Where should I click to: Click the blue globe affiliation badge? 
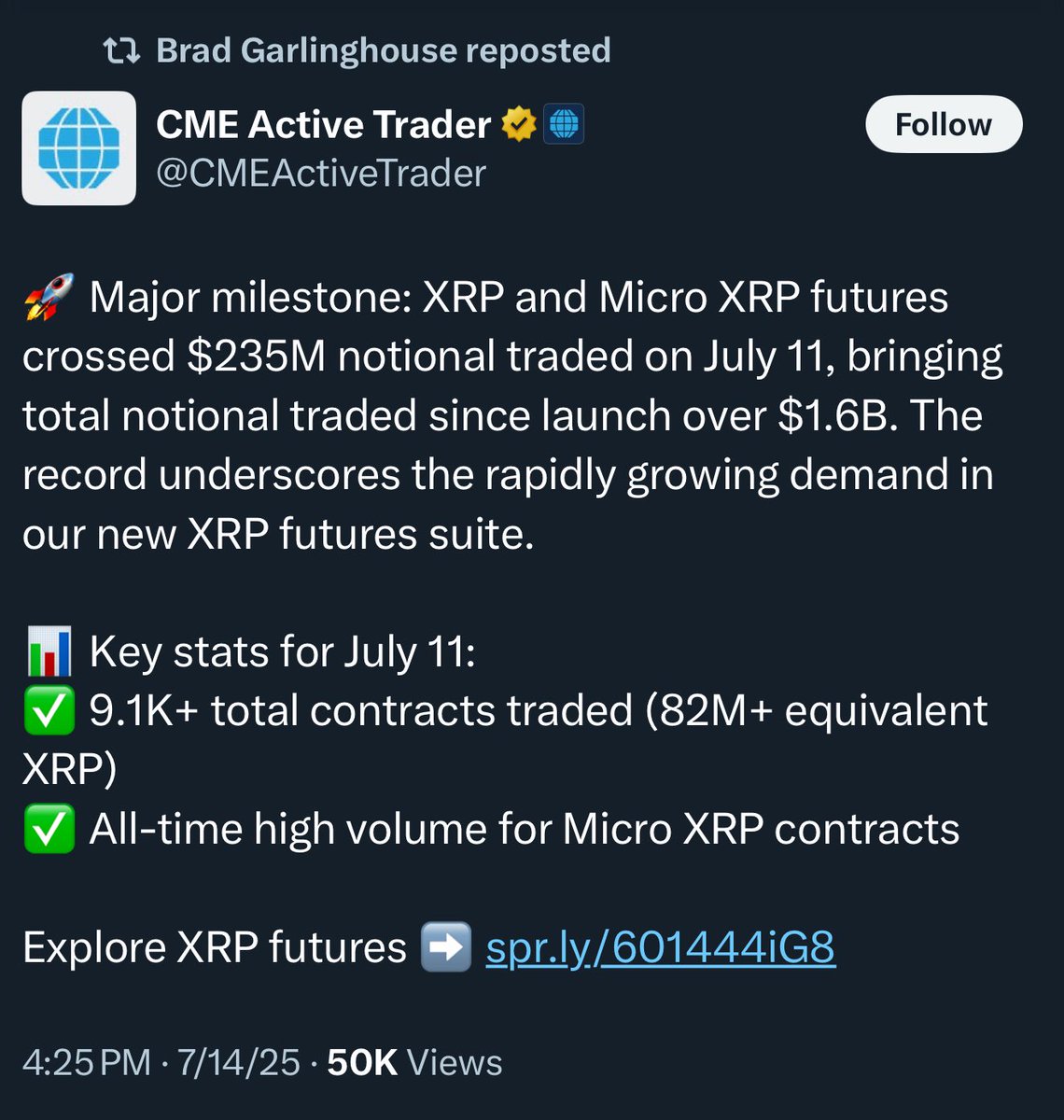(x=564, y=124)
